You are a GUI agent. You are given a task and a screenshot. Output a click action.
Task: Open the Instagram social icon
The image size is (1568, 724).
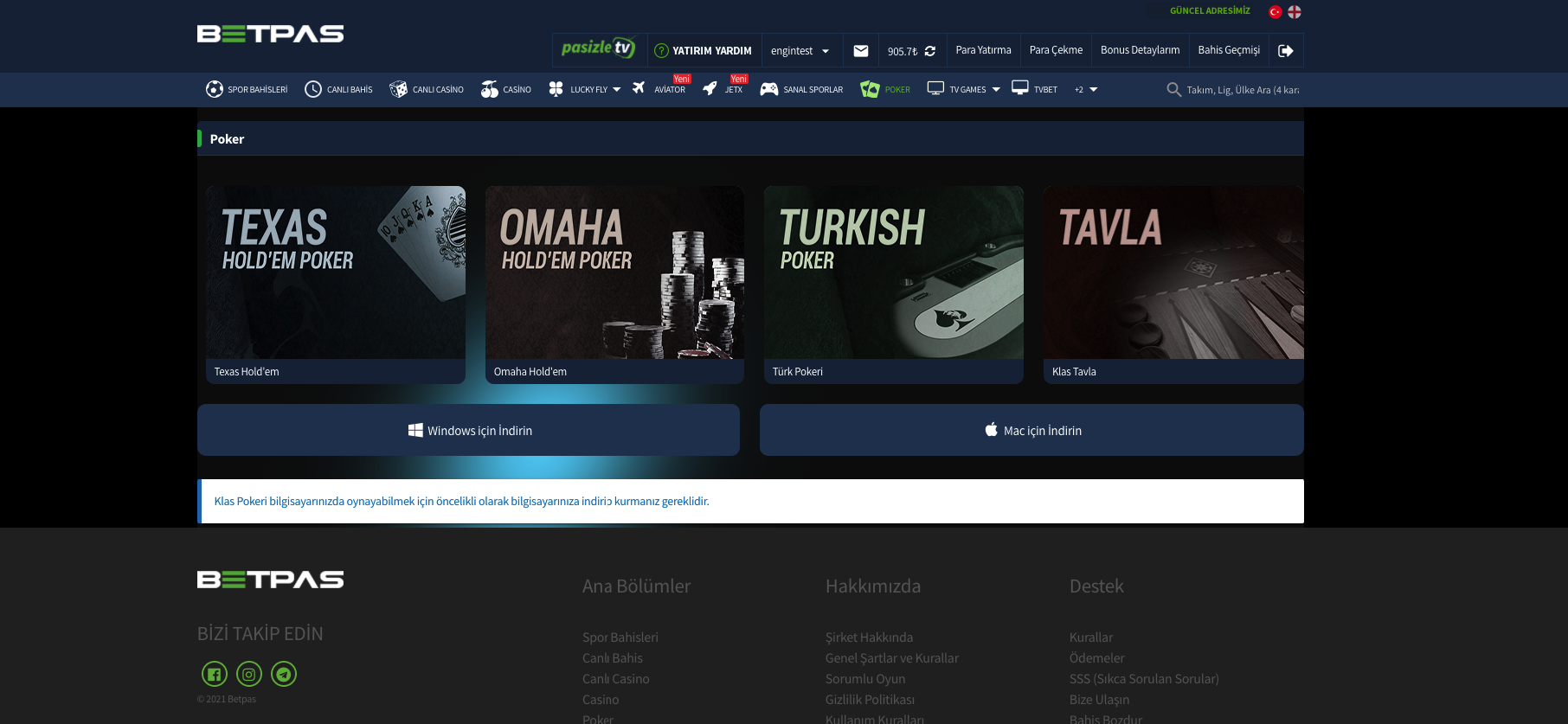coord(249,674)
